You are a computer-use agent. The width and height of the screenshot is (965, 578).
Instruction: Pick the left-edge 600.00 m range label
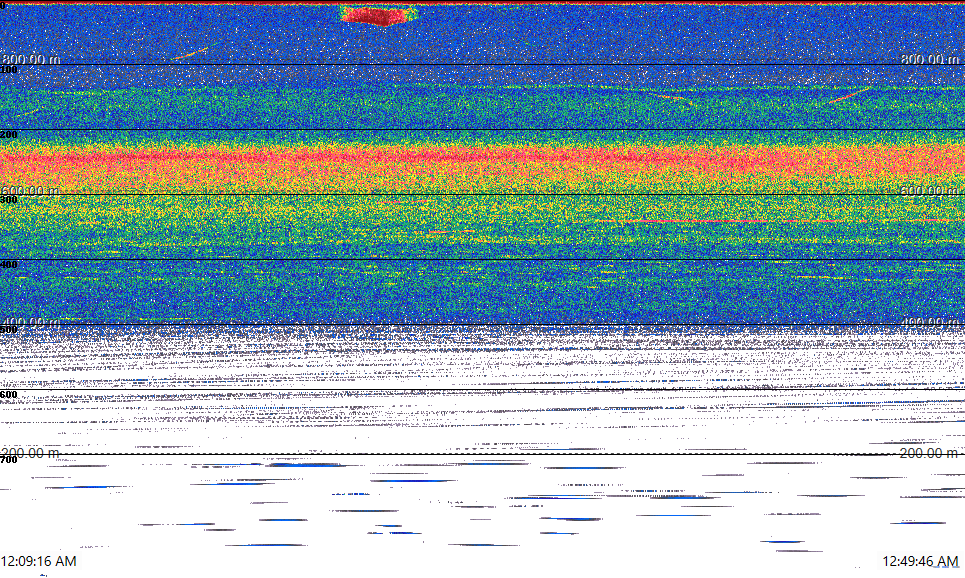point(31,191)
